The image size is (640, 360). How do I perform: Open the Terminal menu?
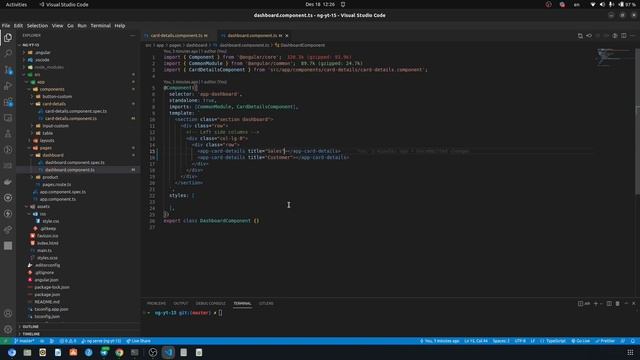click(x=100, y=25)
